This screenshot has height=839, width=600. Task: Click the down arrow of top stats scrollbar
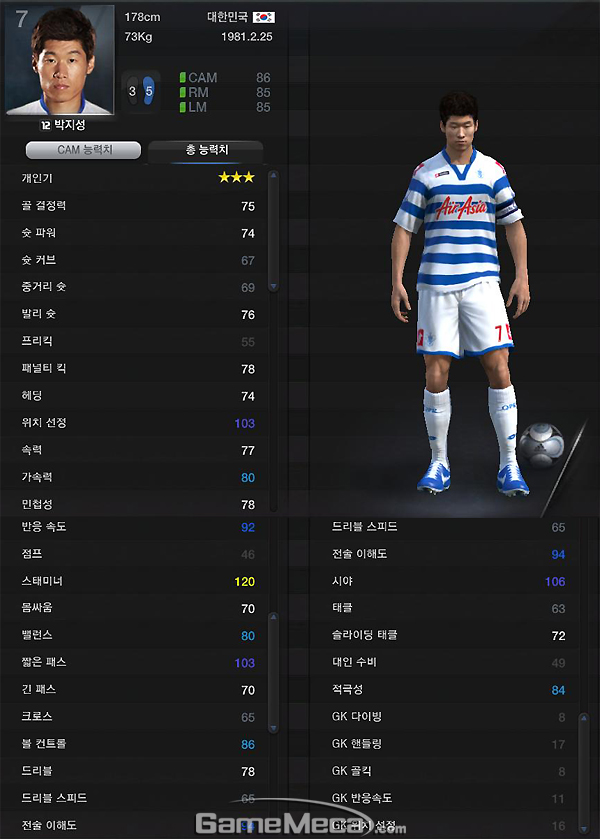(x=273, y=287)
